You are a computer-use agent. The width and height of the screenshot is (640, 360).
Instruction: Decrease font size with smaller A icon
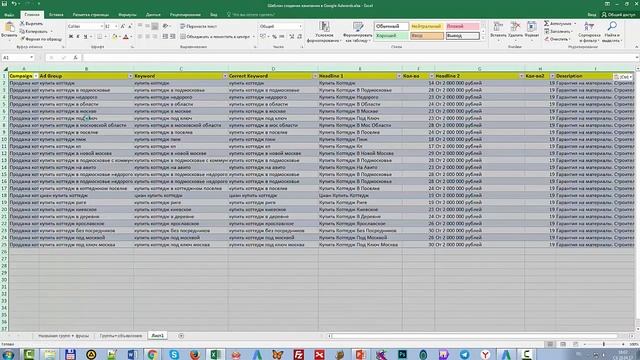click(x=130, y=26)
